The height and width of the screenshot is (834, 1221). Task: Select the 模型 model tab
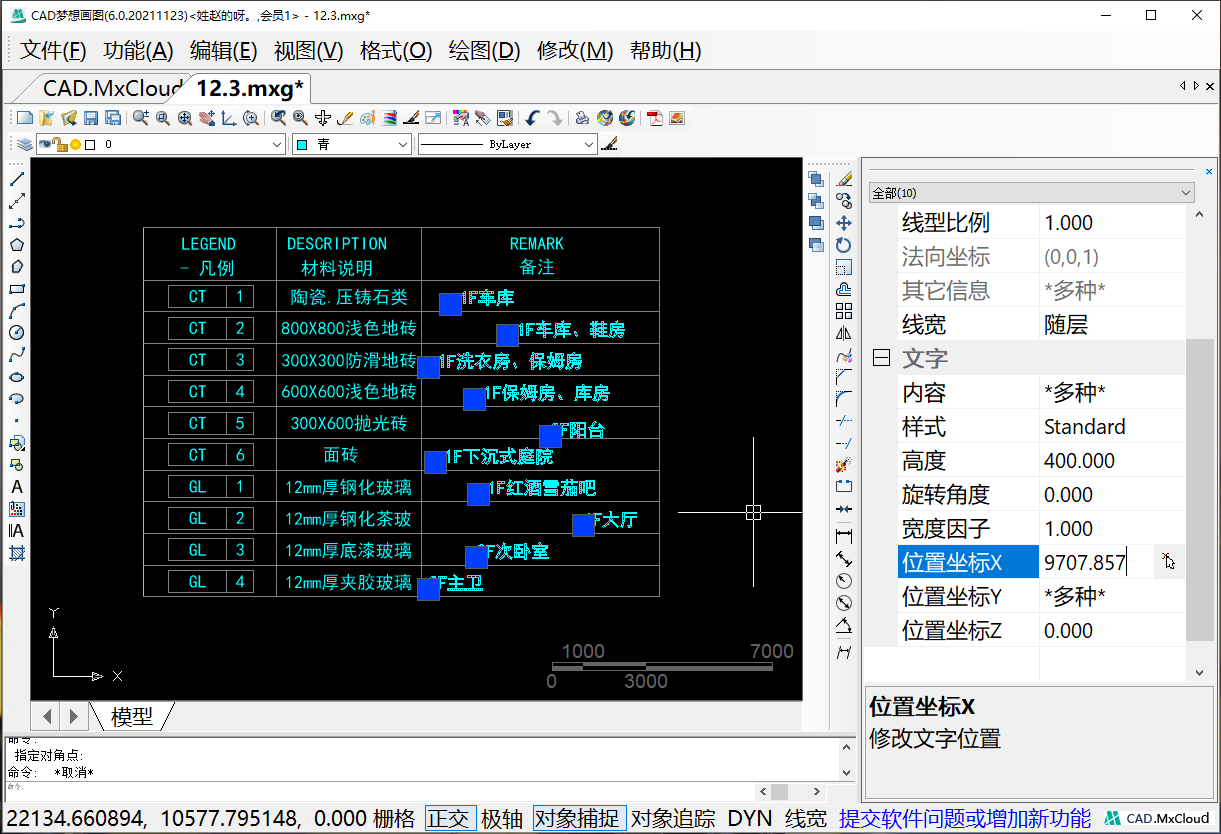[x=131, y=716]
